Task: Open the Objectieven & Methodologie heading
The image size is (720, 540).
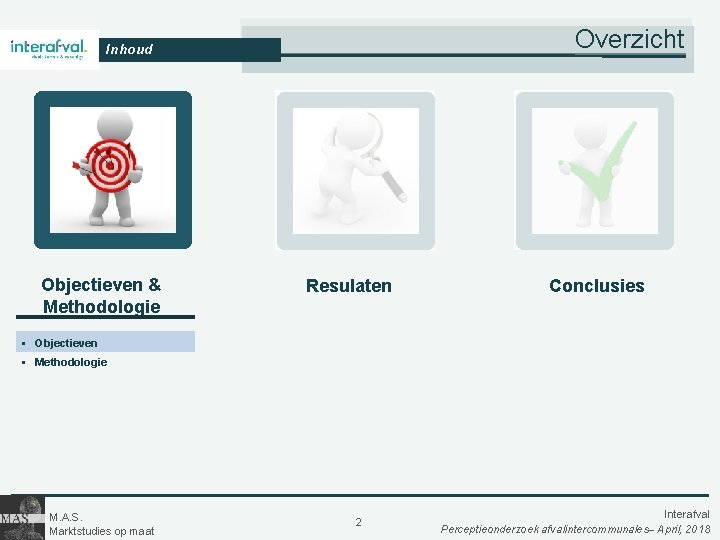Action: 101,295
